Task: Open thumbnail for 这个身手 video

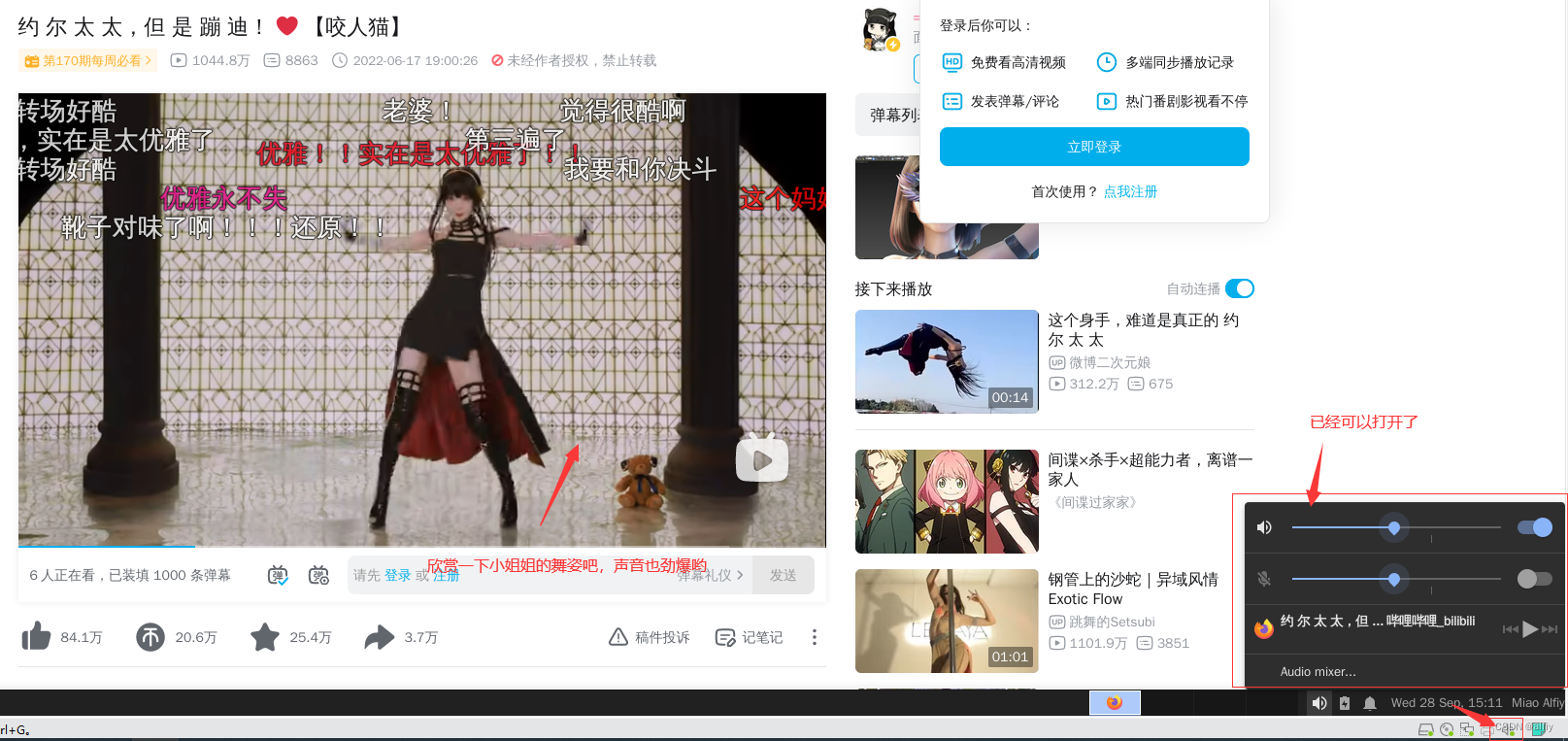Action: [947, 361]
